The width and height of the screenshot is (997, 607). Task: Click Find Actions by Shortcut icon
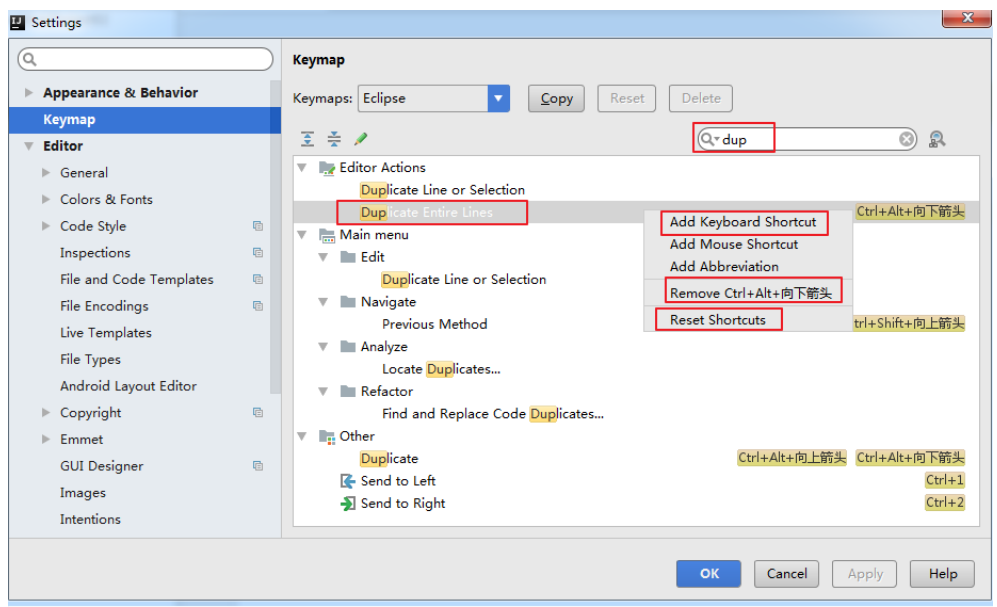coord(937,139)
